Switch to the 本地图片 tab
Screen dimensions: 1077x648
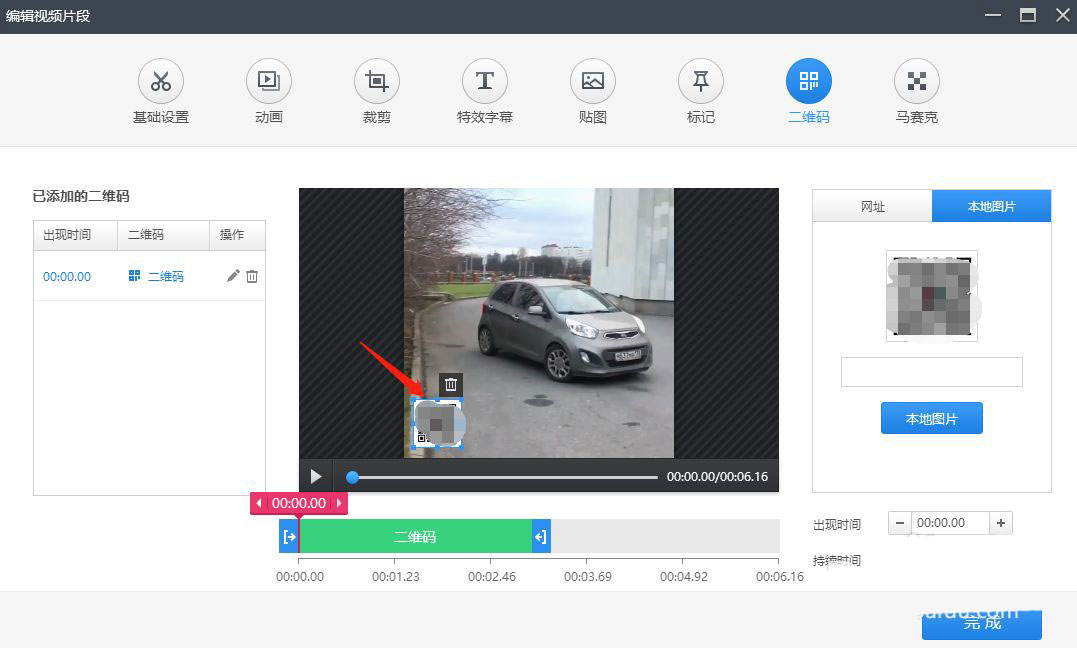coord(991,206)
